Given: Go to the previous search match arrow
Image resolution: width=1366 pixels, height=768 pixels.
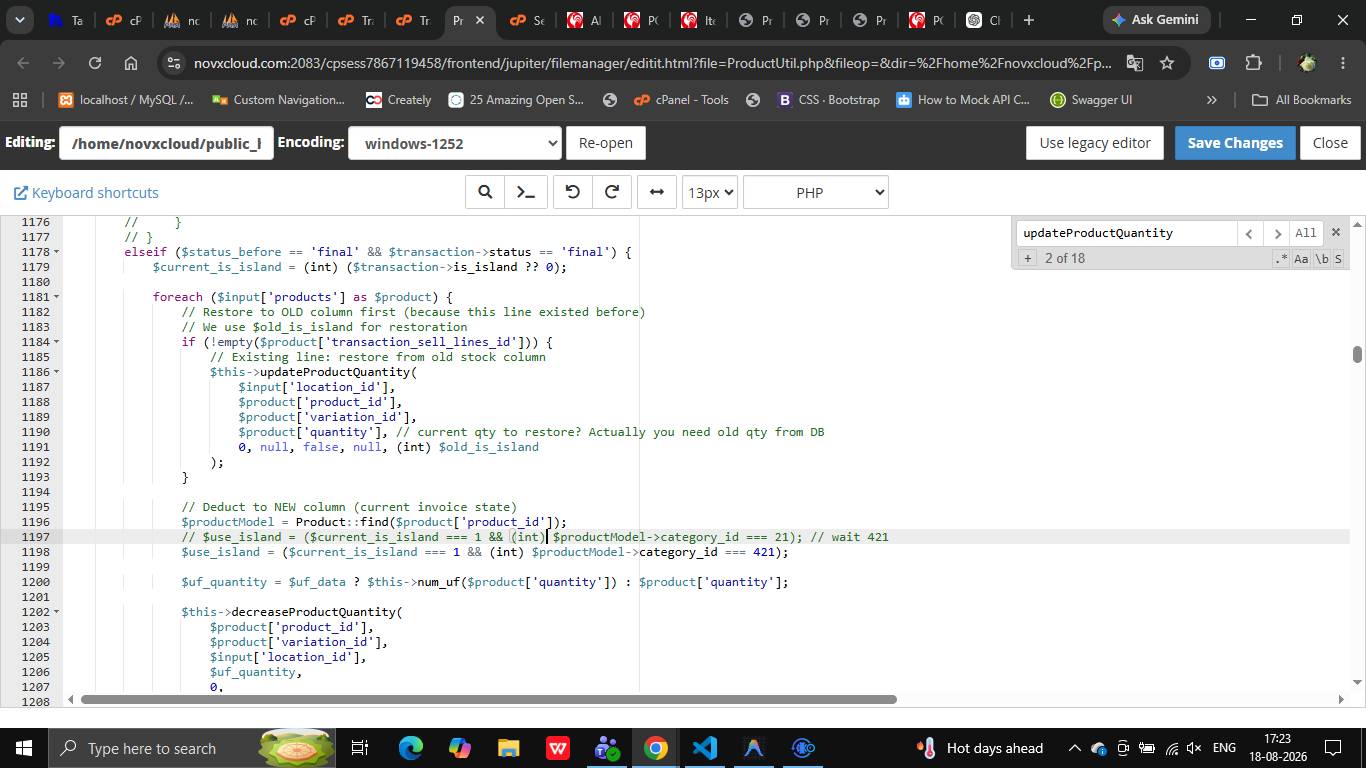Looking at the screenshot, I should [1249, 233].
